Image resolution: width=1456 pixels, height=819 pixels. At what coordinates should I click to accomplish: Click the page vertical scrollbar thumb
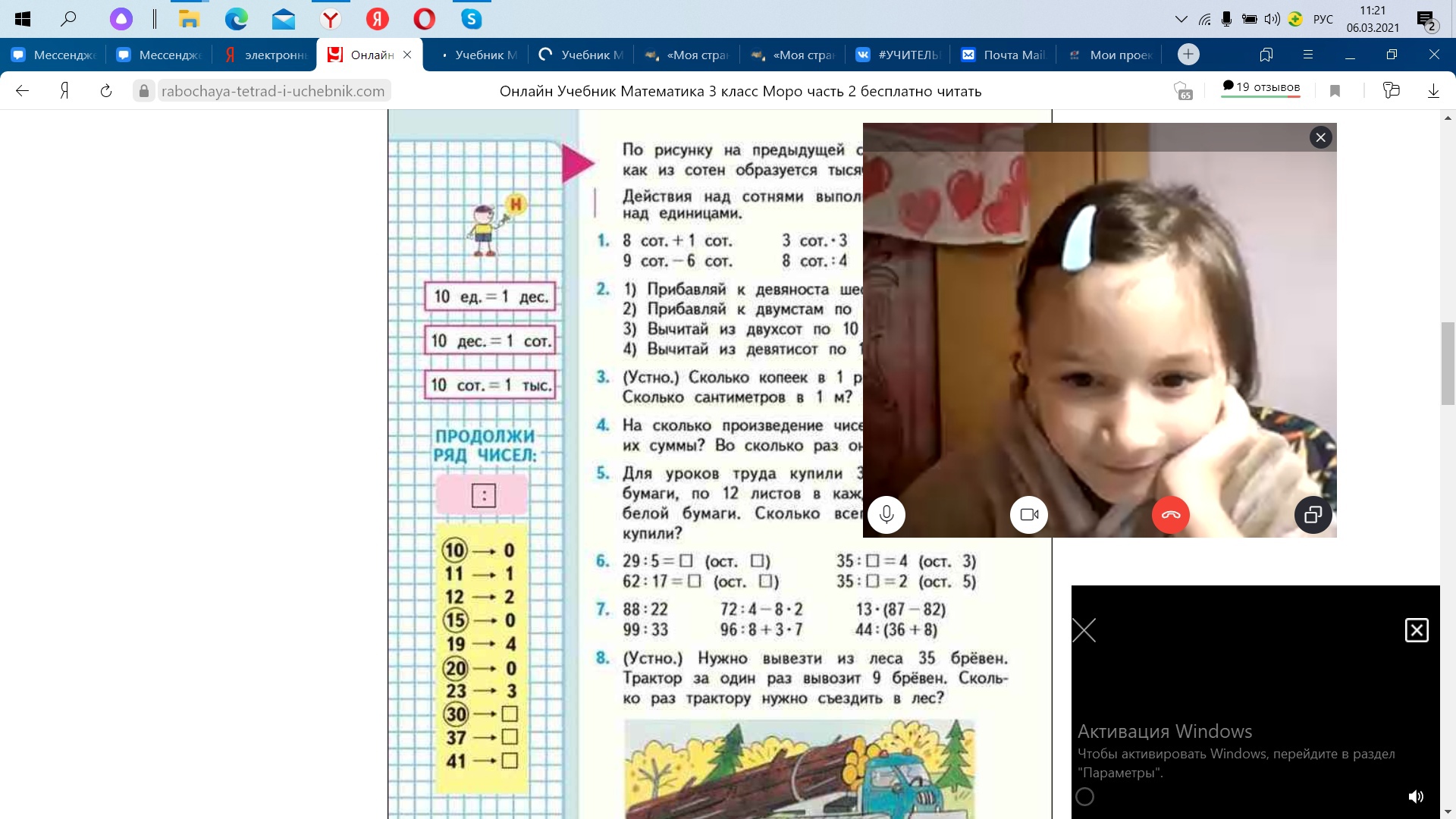pyautogui.click(x=1448, y=364)
